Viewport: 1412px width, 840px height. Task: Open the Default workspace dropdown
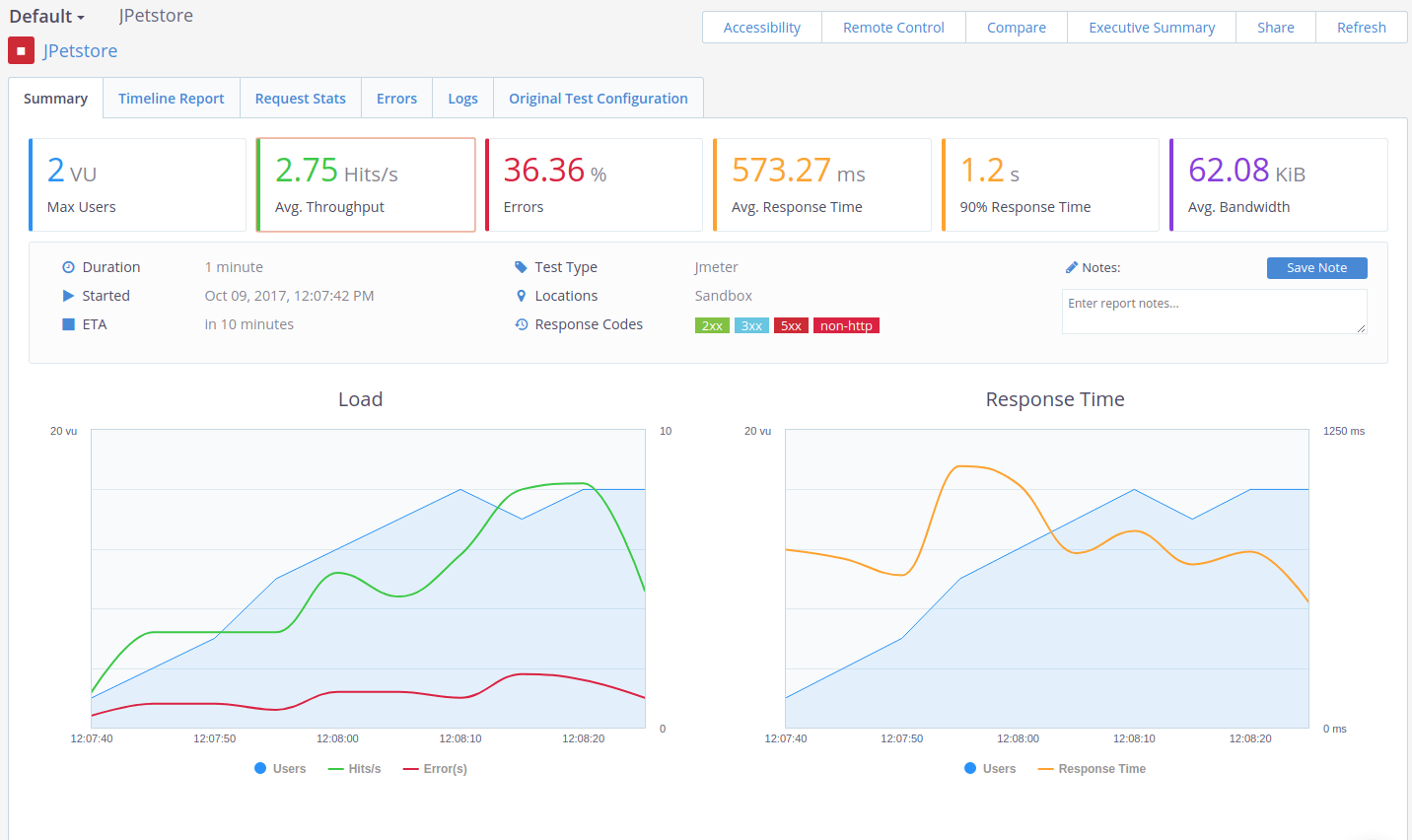[46, 16]
